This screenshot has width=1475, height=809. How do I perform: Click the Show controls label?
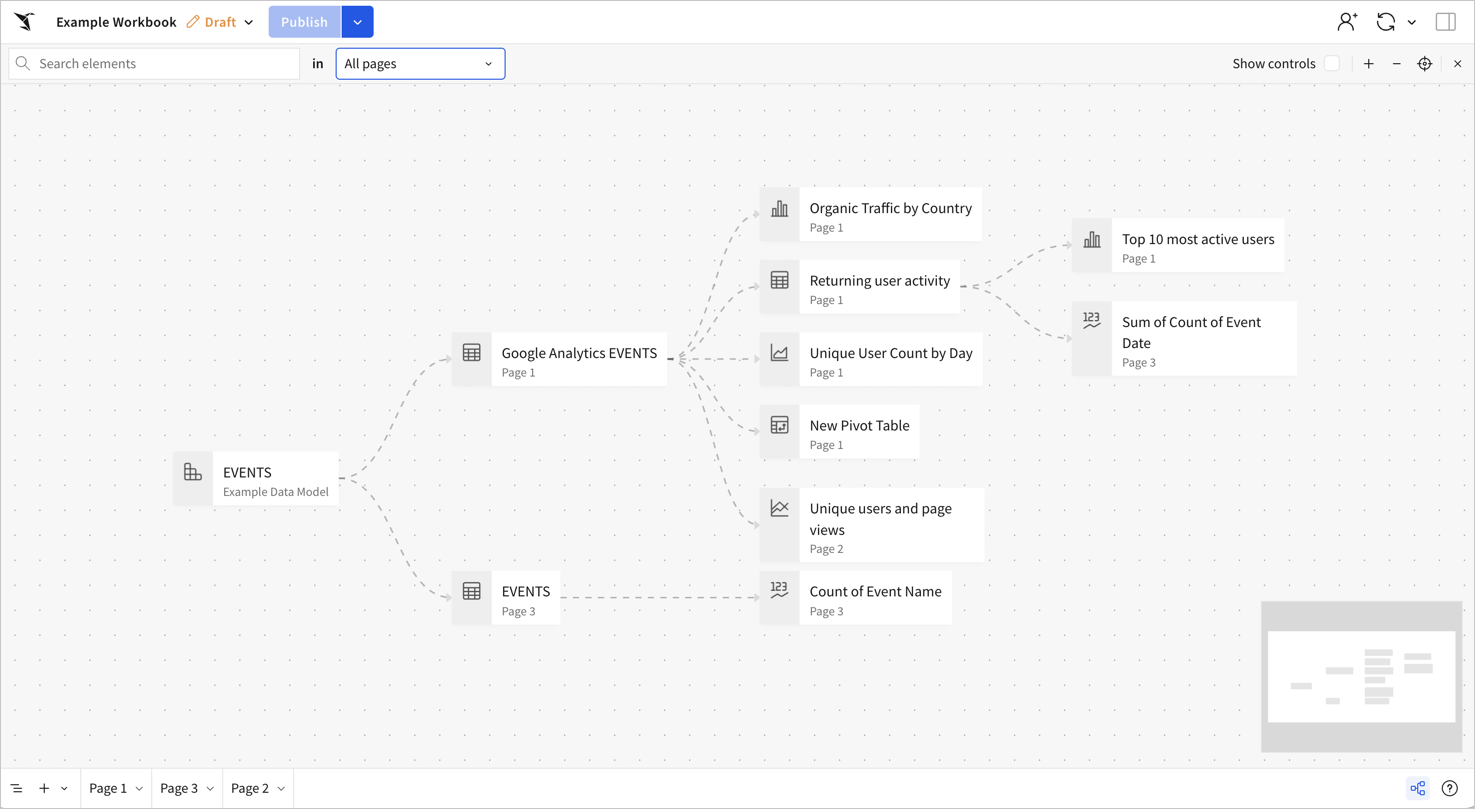pos(1274,64)
